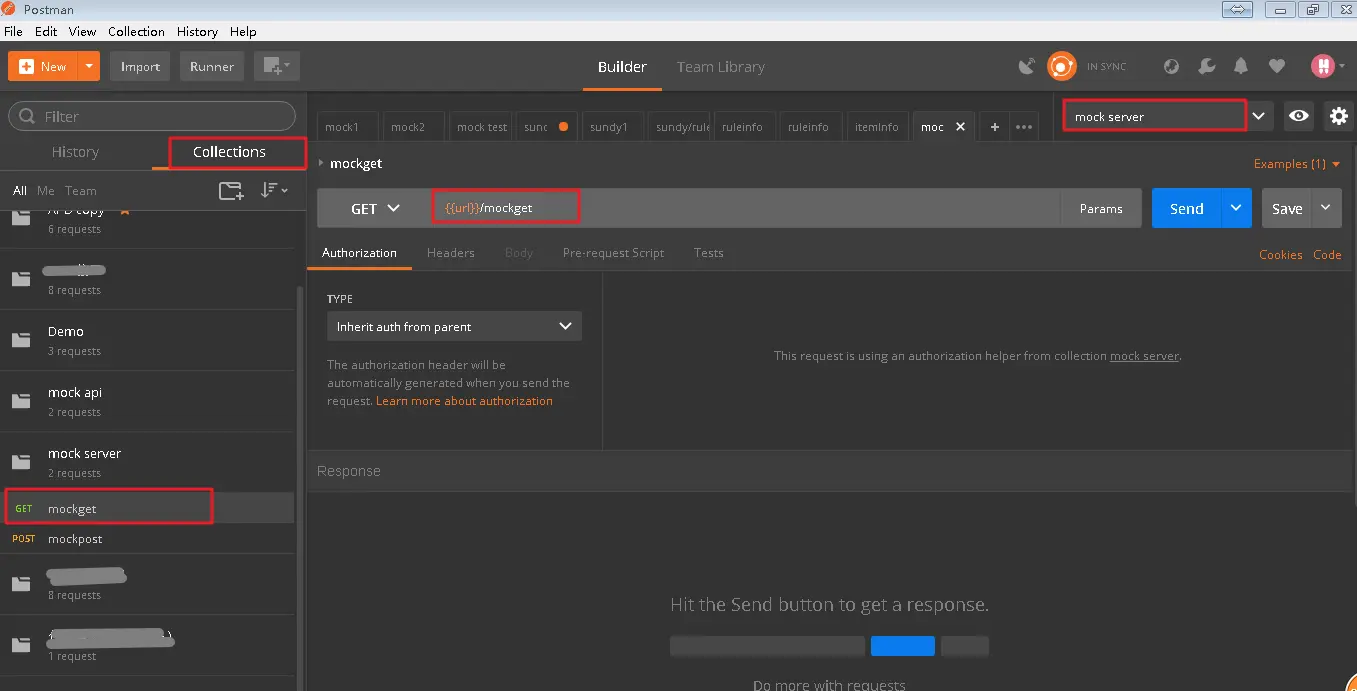This screenshot has width=1357, height=691.
Task: Open the Inherit auth from parent dropdown
Action: pos(454,326)
